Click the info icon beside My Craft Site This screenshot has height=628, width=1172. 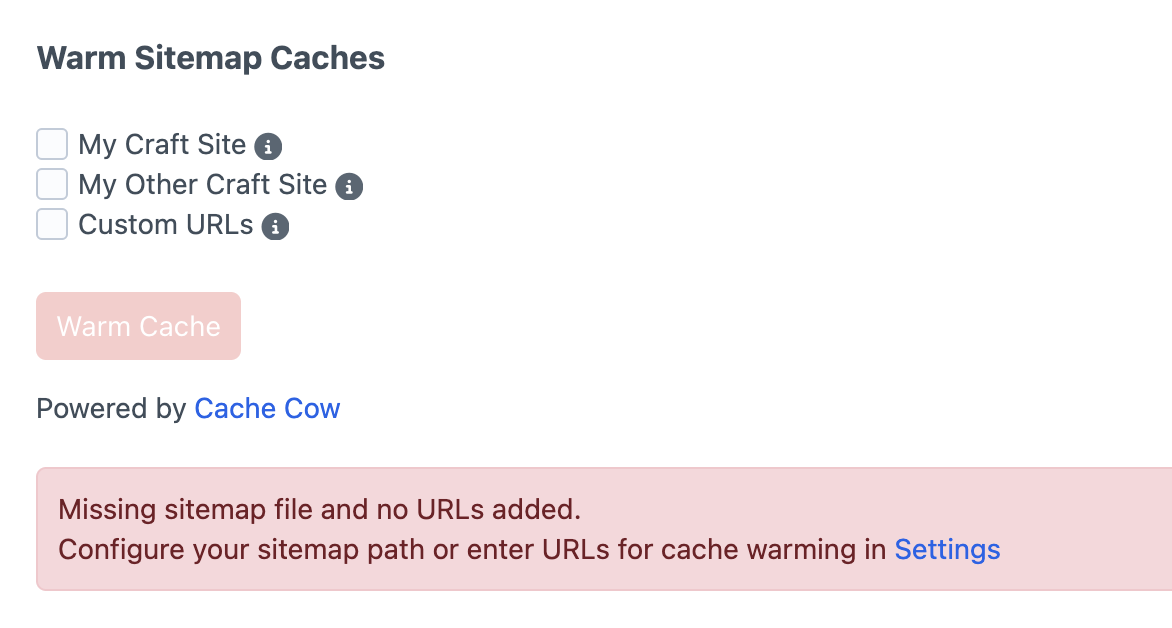click(x=268, y=147)
